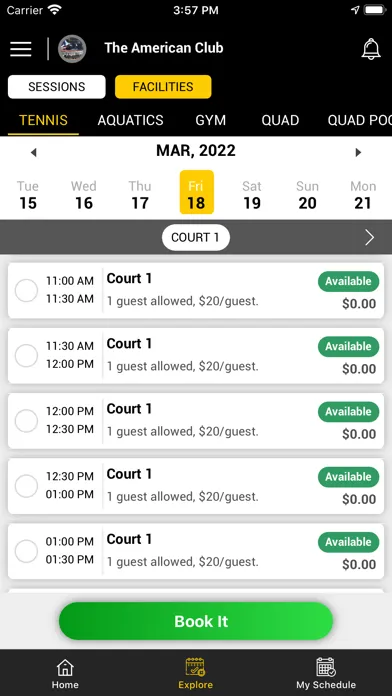Screen dimensions: 392x696
Task: Tap The American Club logo
Action: coord(72,49)
